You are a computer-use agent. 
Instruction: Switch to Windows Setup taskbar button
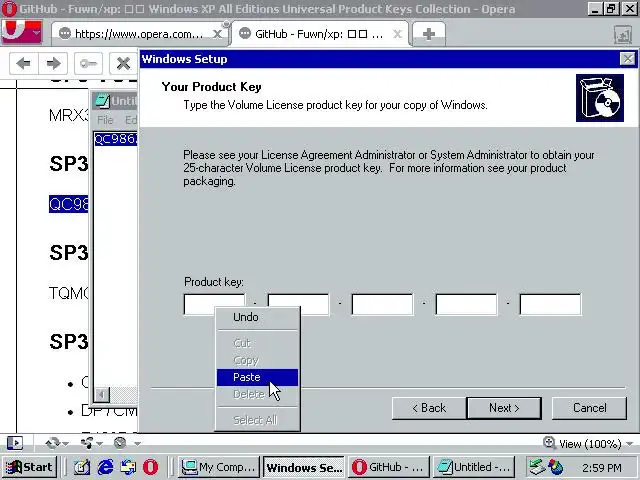click(x=304, y=467)
